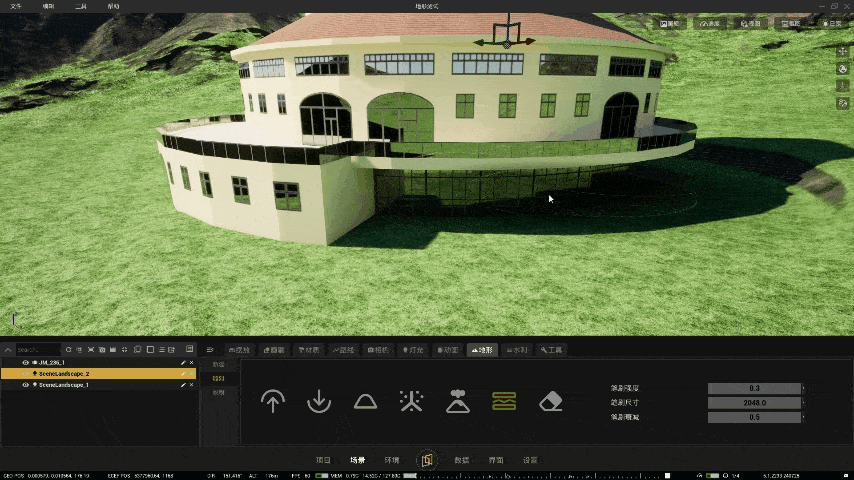This screenshot has height=480, width=854.
Task: Step the 0.5 brush falloff value arrows
Action: pos(804,417)
